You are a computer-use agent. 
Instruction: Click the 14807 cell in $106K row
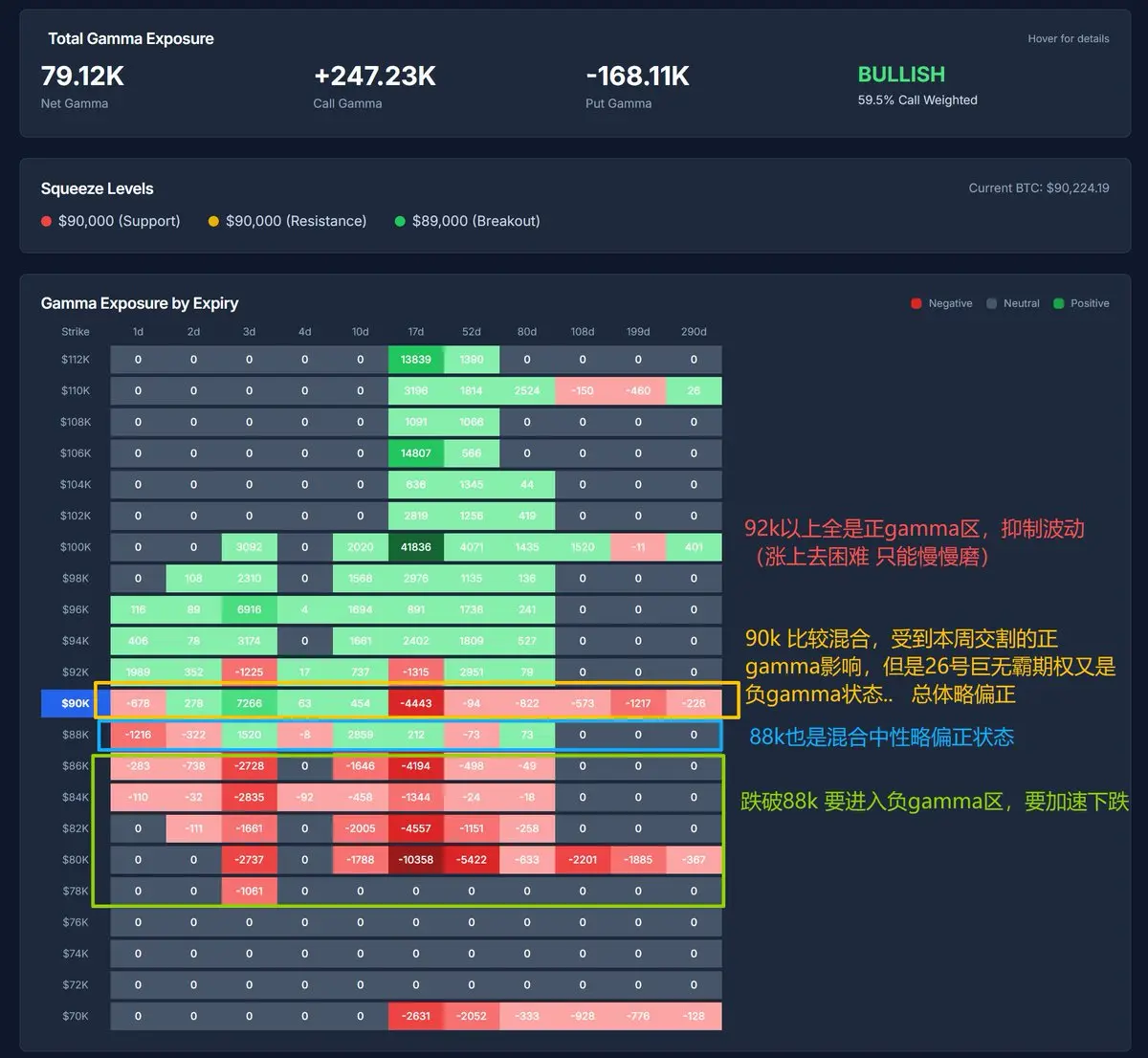point(416,453)
